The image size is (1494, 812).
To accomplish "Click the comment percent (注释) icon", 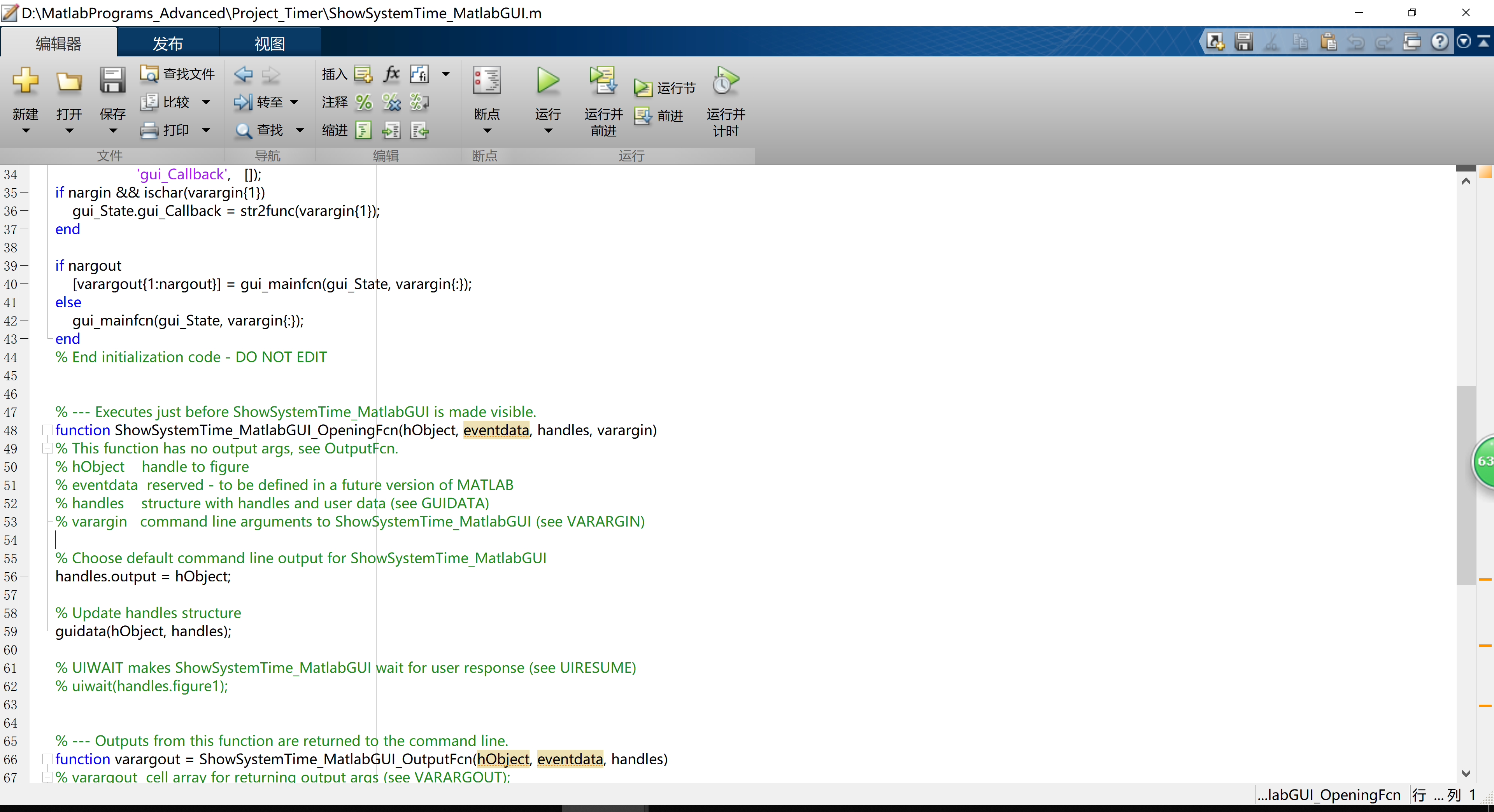I will (364, 103).
